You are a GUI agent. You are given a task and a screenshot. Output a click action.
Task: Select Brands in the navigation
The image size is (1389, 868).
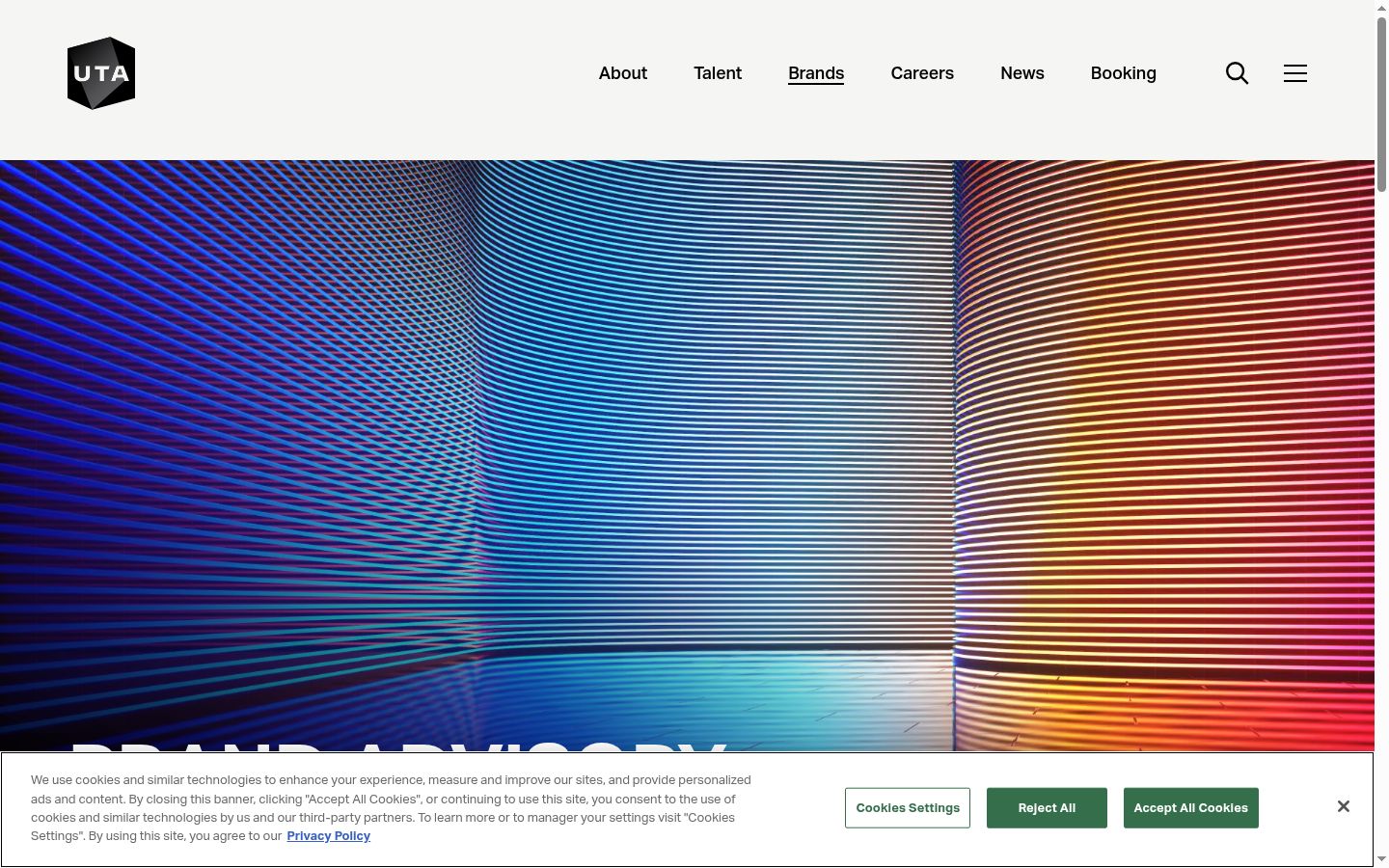[x=816, y=73]
